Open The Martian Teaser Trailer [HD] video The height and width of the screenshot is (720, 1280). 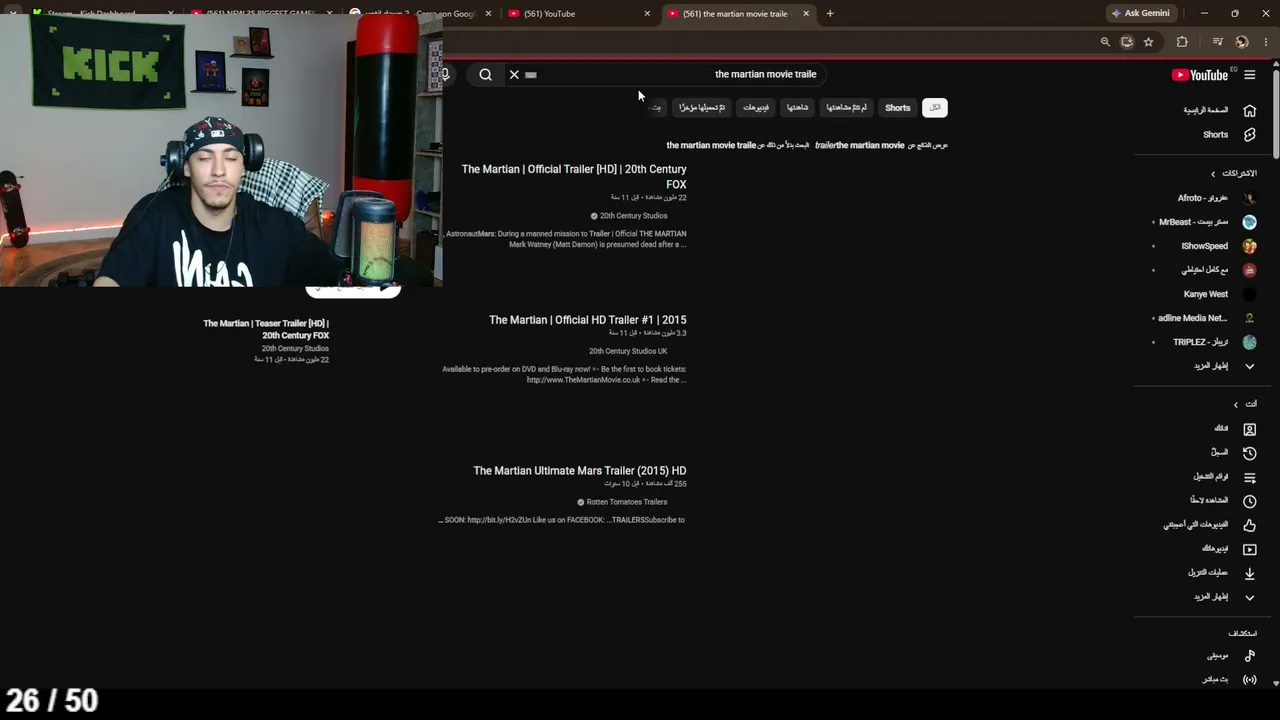266,329
